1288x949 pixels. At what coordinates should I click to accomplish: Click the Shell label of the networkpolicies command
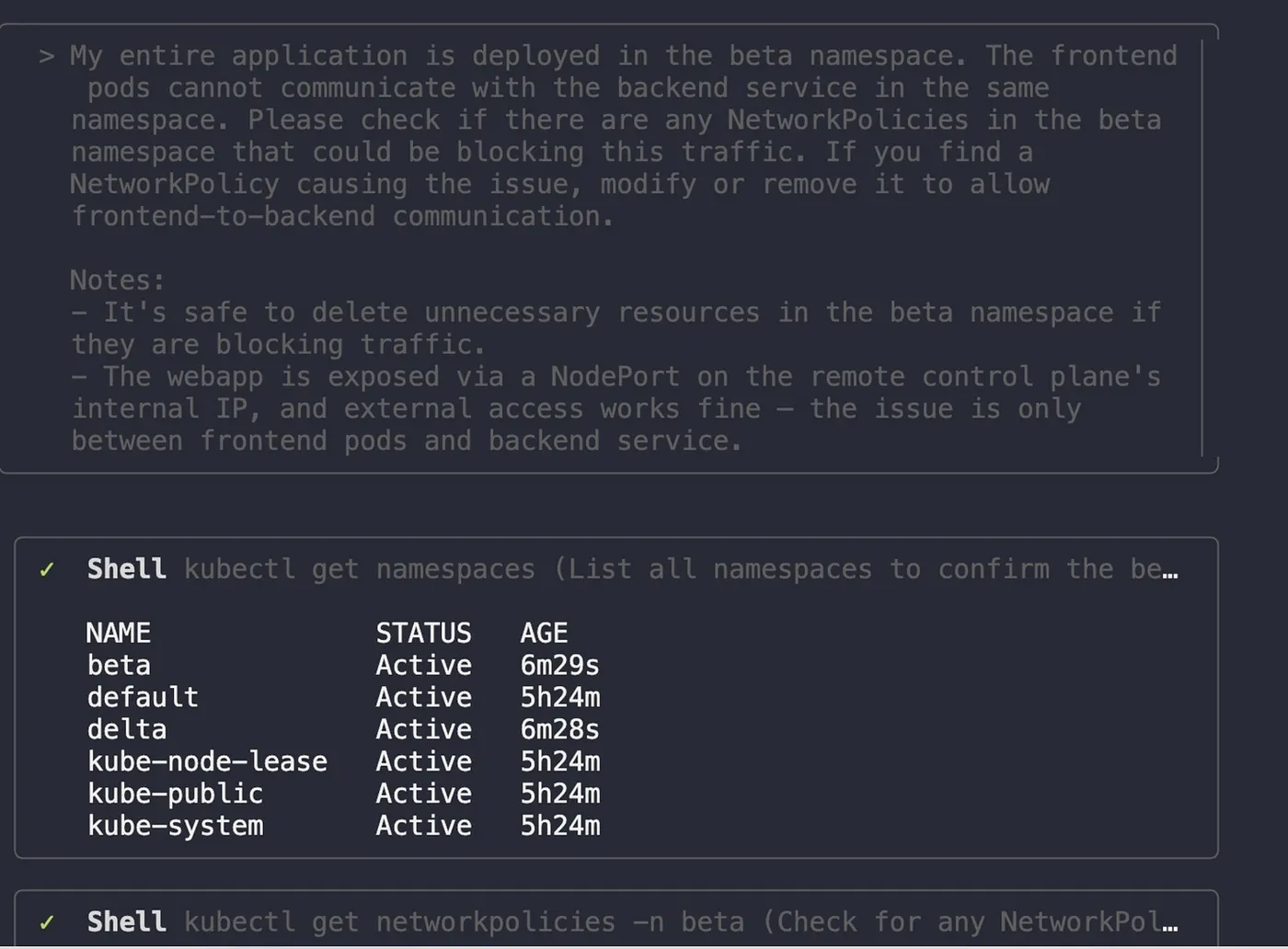[126, 921]
